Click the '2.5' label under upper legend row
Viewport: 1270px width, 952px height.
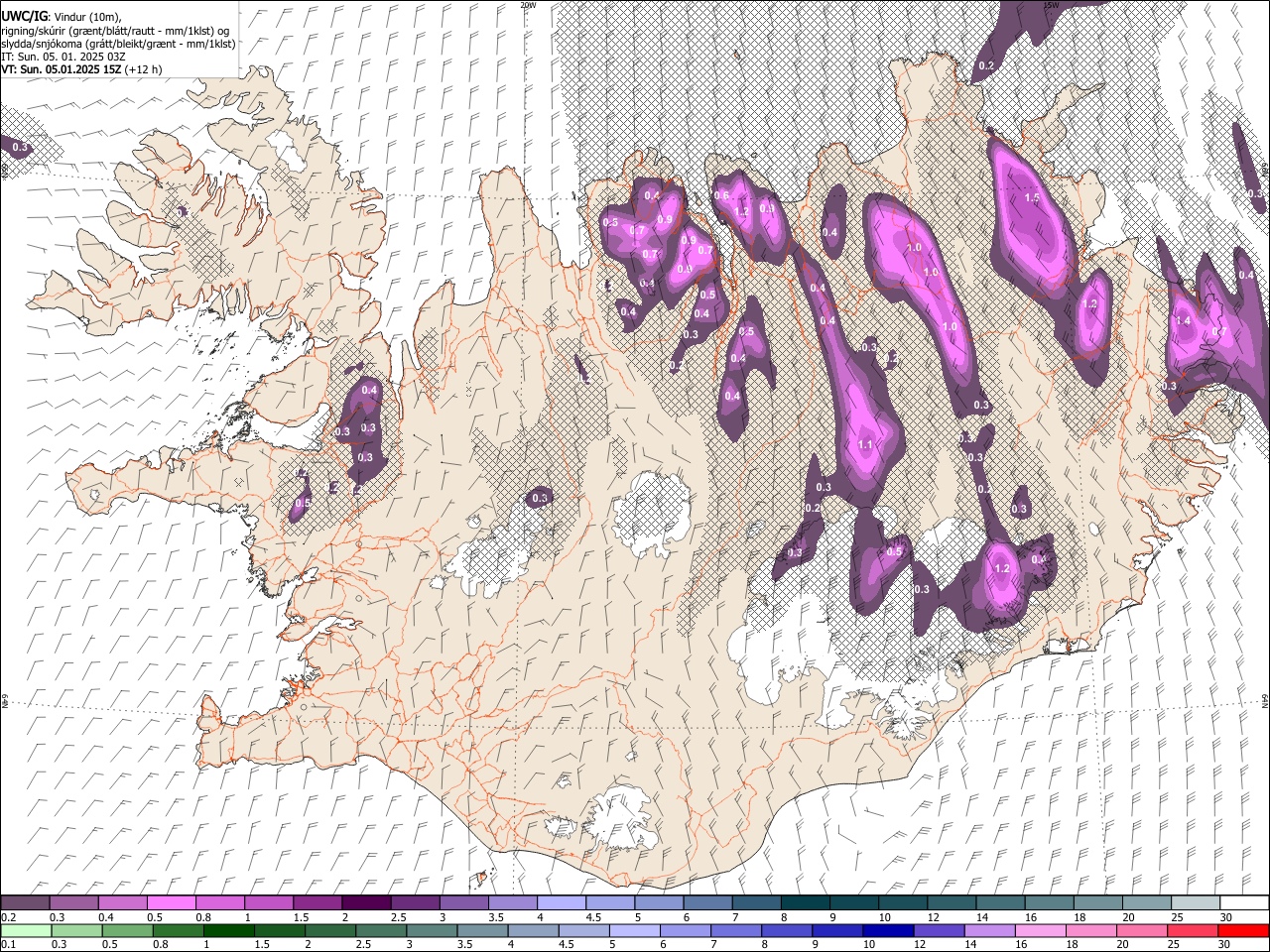click(399, 917)
